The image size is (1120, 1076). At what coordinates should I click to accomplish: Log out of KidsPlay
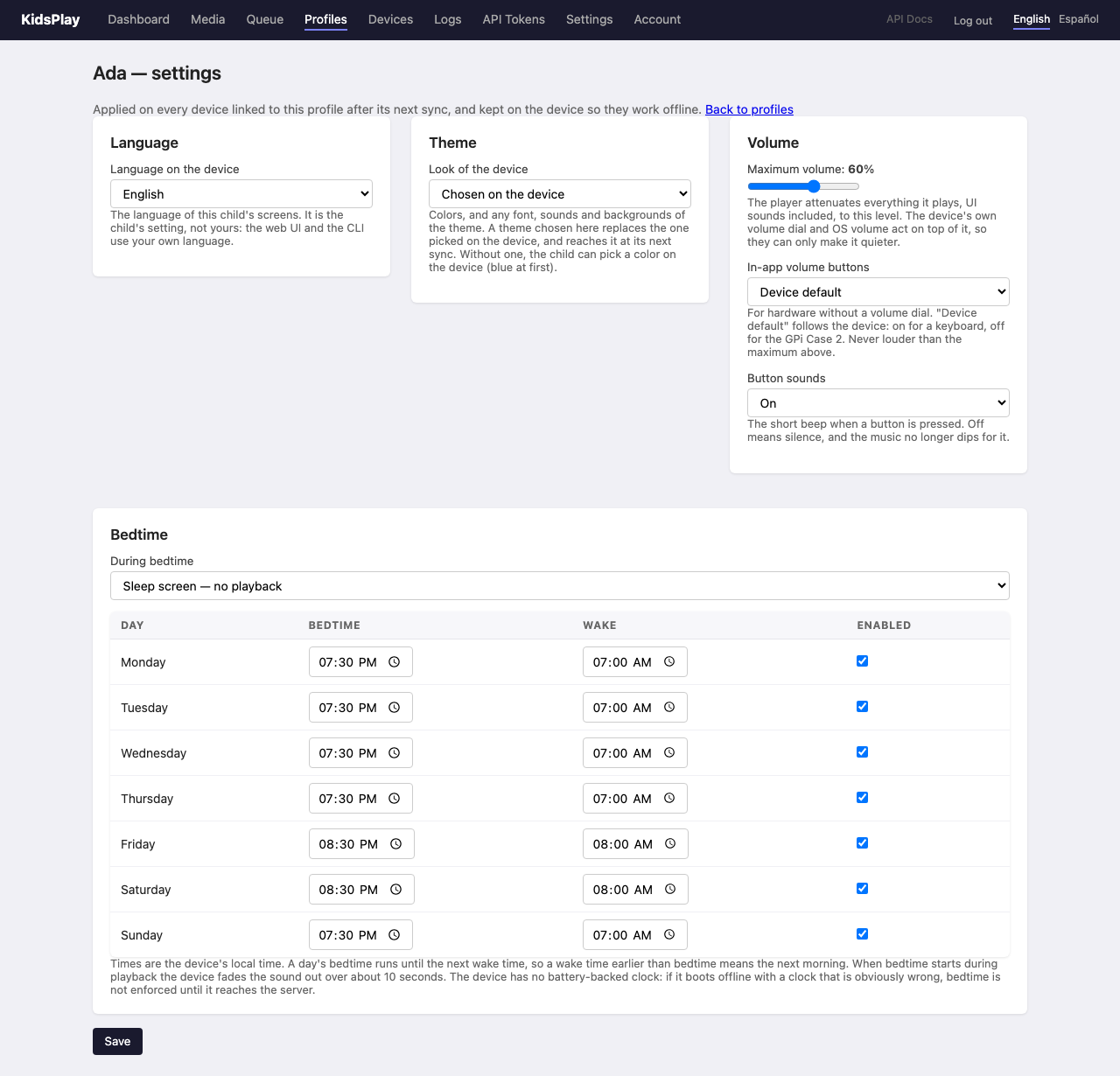click(x=973, y=20)
